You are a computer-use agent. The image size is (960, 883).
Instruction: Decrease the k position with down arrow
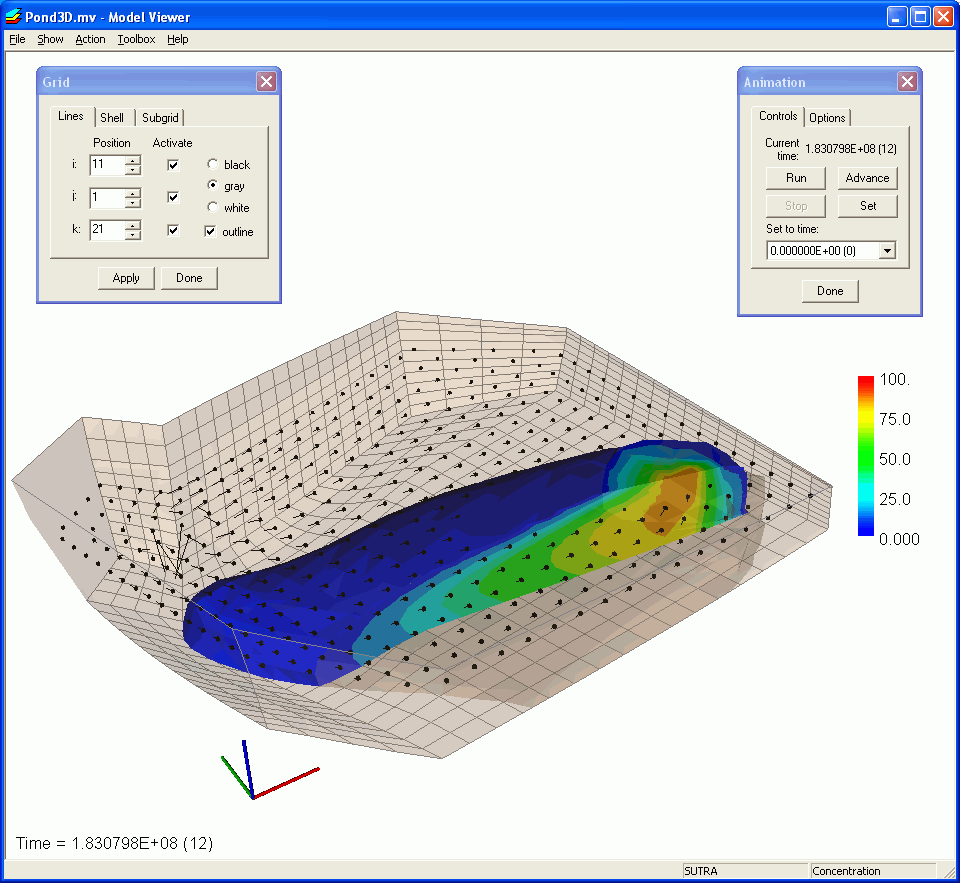[x=133, y=235]
